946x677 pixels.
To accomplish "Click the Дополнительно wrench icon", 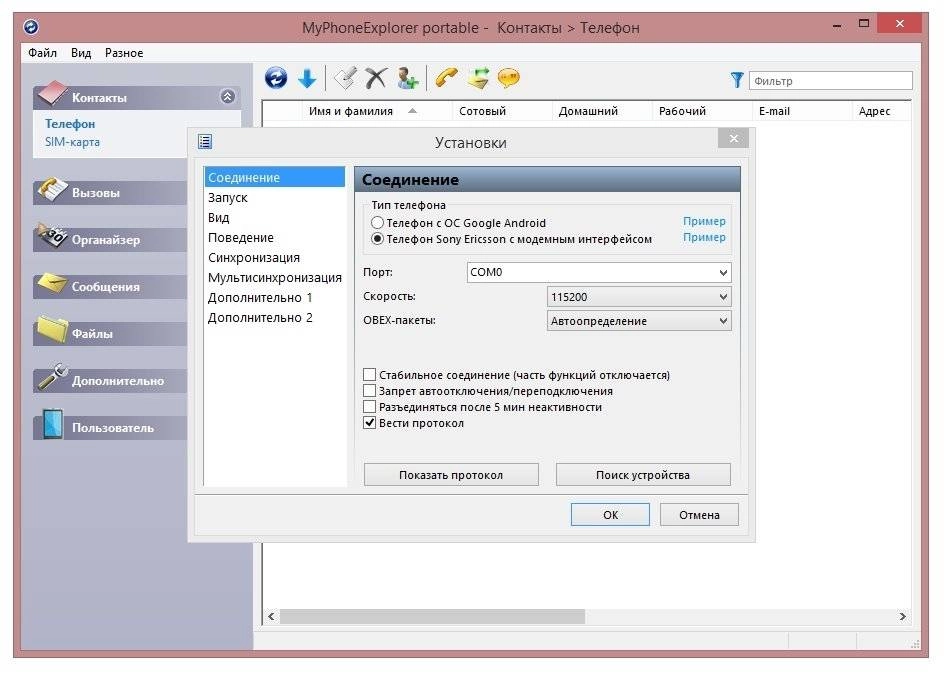I will (x=52, y=377).
